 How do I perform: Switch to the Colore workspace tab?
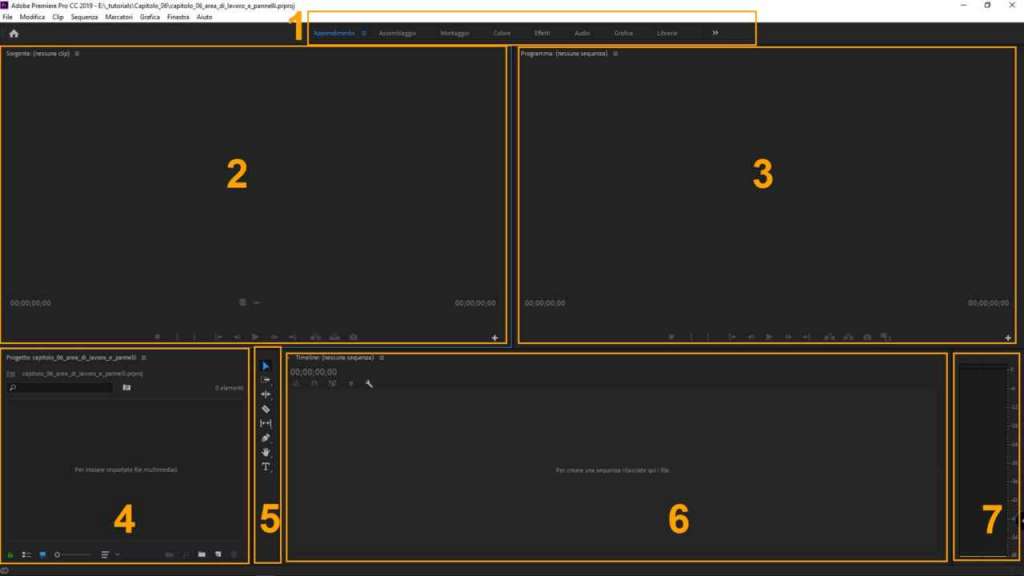pyautogui.click(x=502, y=33)
